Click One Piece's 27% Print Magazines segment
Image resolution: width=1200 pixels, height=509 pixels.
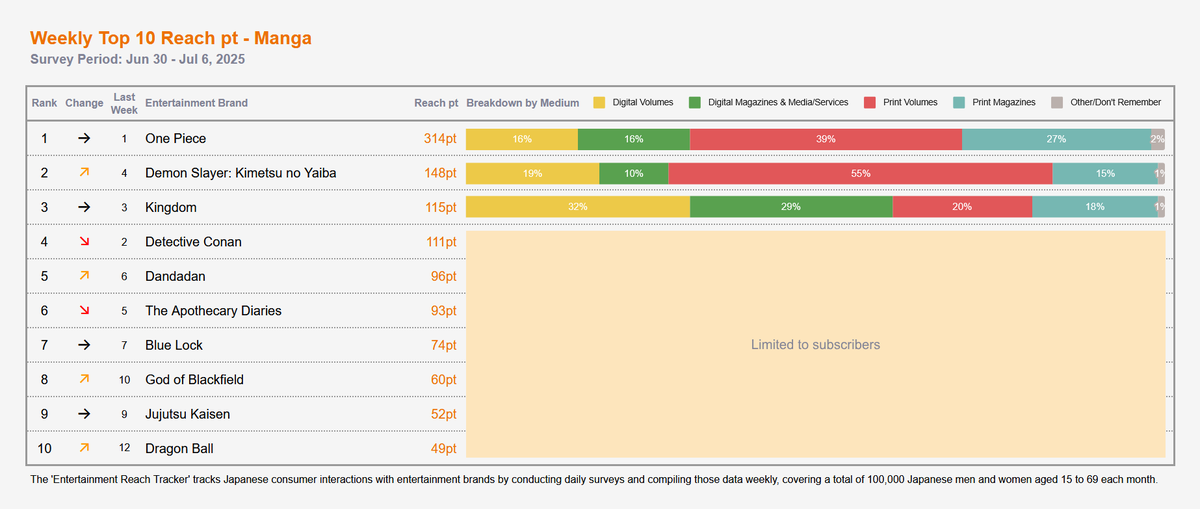pos(1056,139)
